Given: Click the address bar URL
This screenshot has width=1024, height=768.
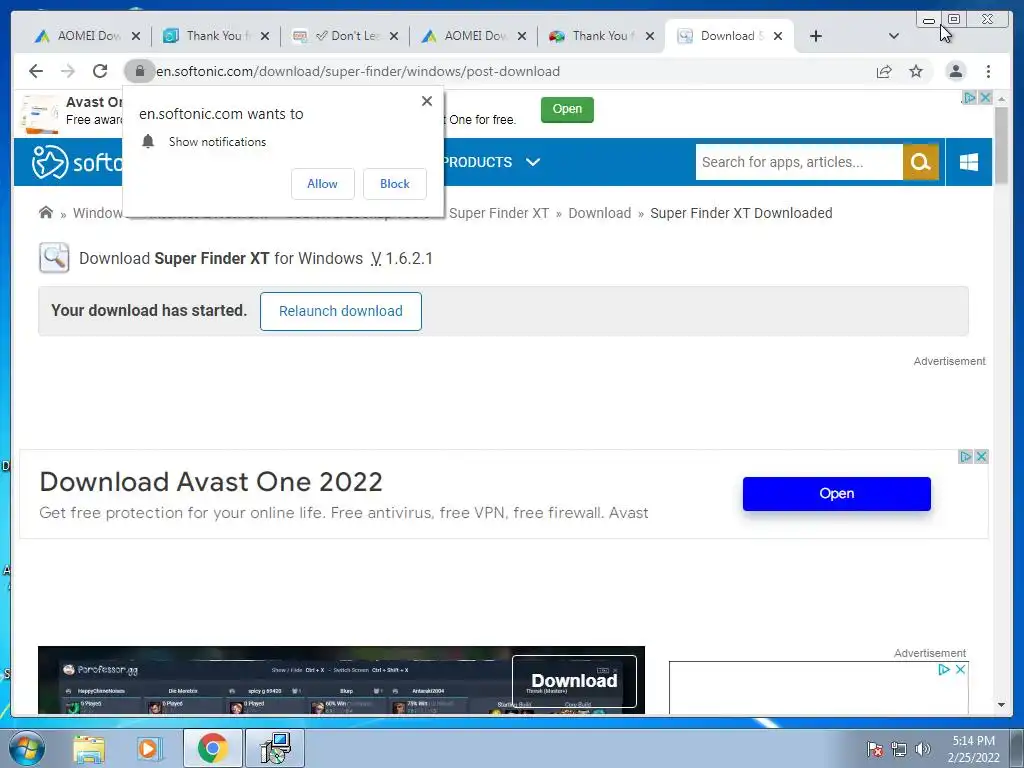Looking at the screenshot, I should pos(357,71).
